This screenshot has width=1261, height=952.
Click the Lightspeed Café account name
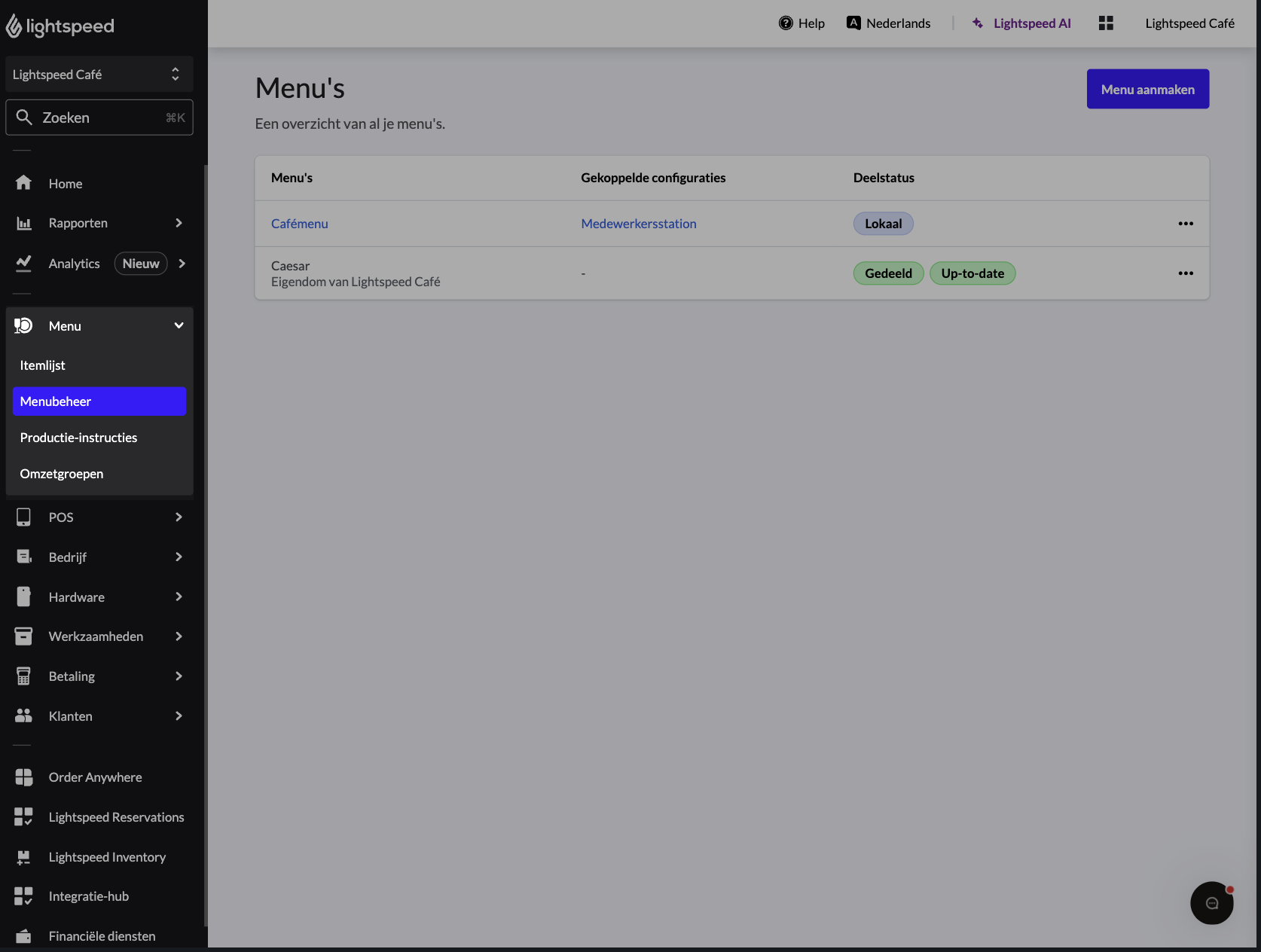pyautogui.click(x=1189, y=23)
